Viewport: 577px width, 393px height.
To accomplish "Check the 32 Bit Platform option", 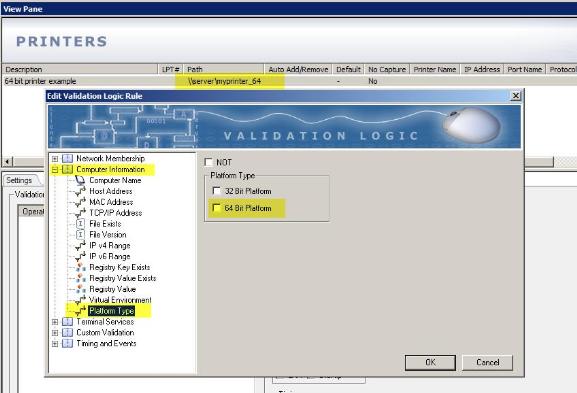I will pyautogui.click(x=217, y=191).
